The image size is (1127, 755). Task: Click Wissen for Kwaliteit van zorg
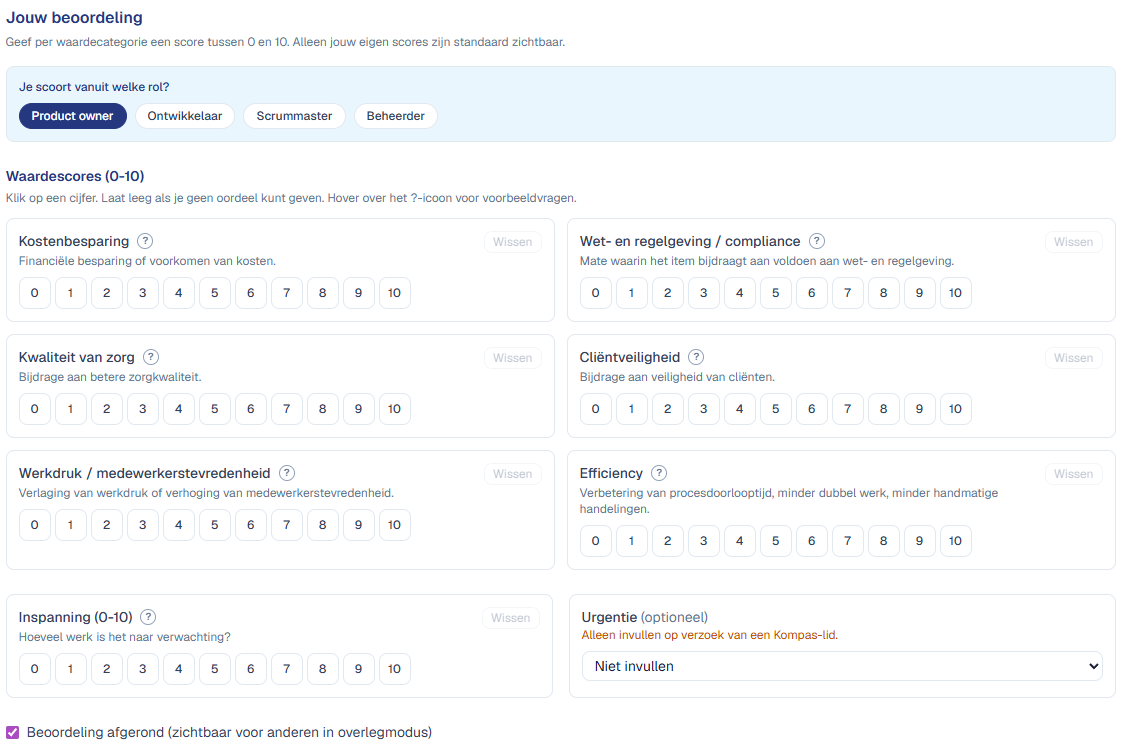point(512,358)
